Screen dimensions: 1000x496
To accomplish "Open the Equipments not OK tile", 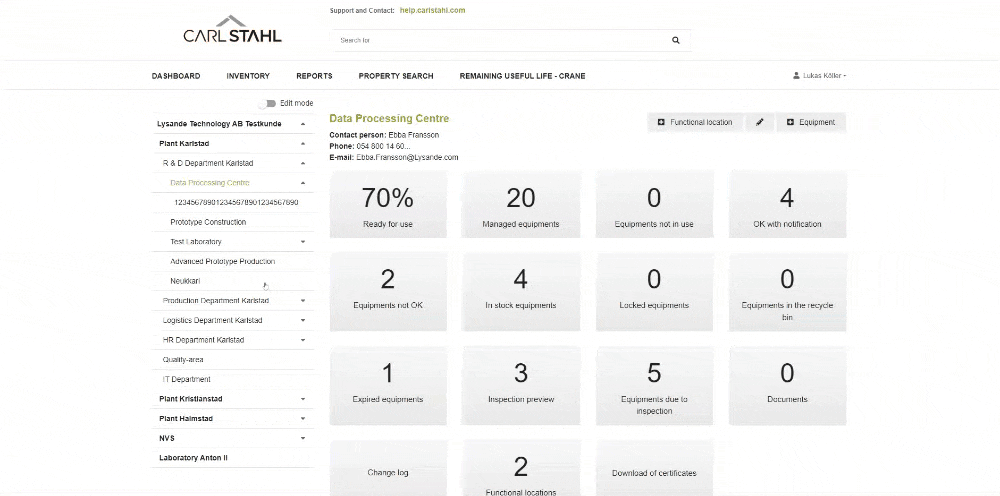I will tap(388, 290).
